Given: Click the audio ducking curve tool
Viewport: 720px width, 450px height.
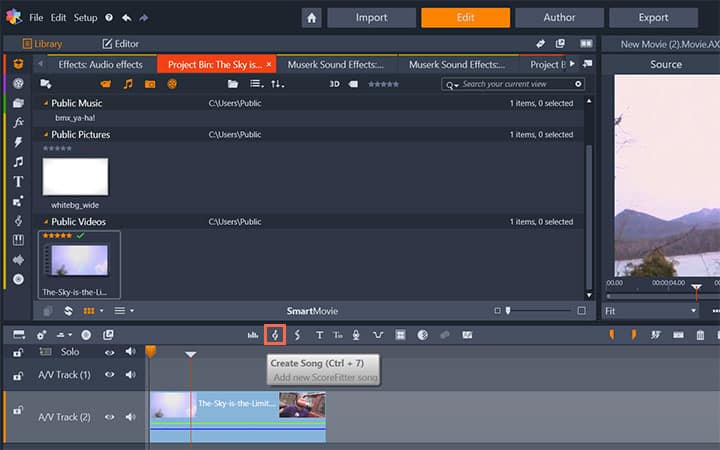Looking at the screenshot, I should (x=378, y=335).
